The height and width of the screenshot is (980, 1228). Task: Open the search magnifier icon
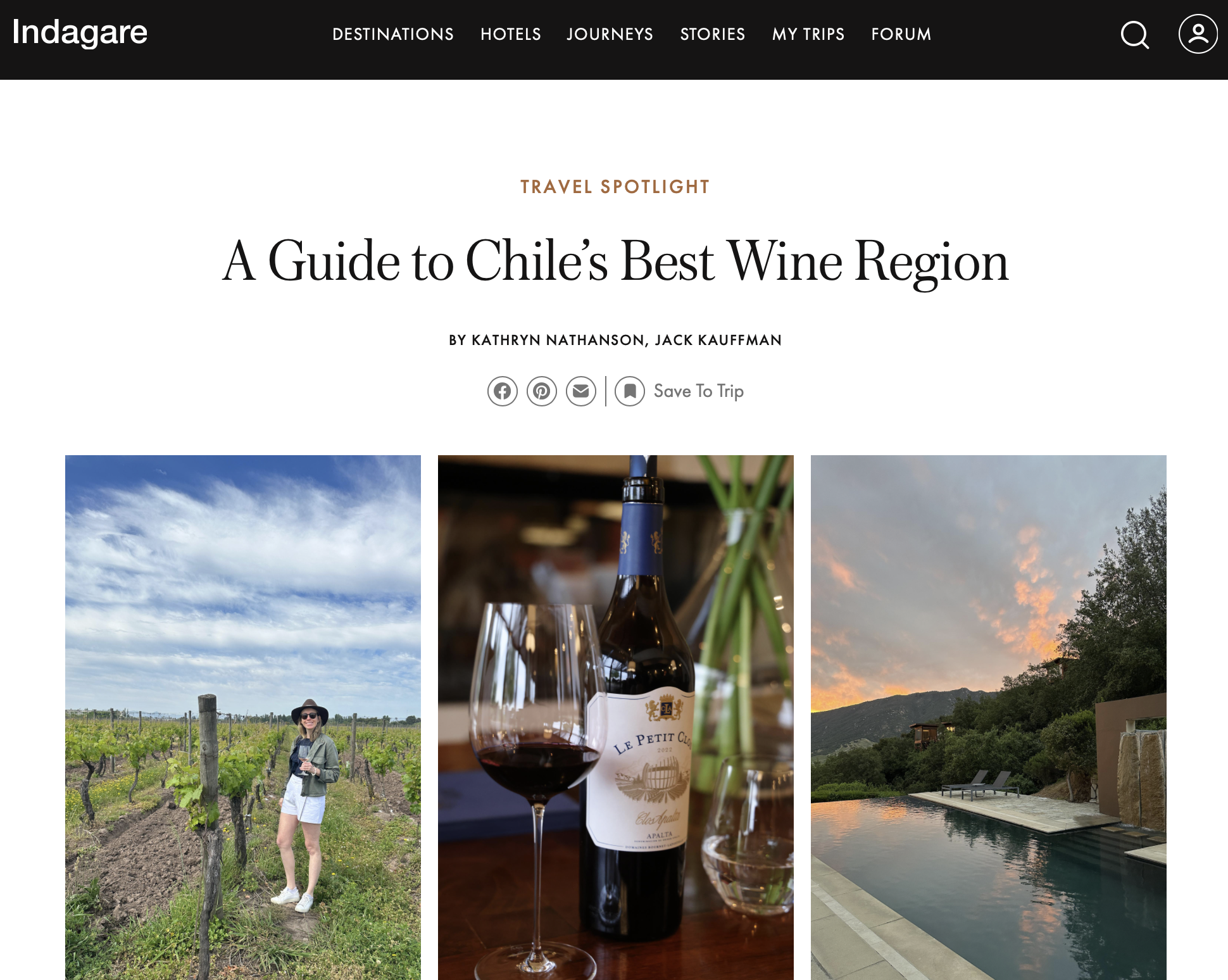pyautogui.click(x=1134, y=35)
